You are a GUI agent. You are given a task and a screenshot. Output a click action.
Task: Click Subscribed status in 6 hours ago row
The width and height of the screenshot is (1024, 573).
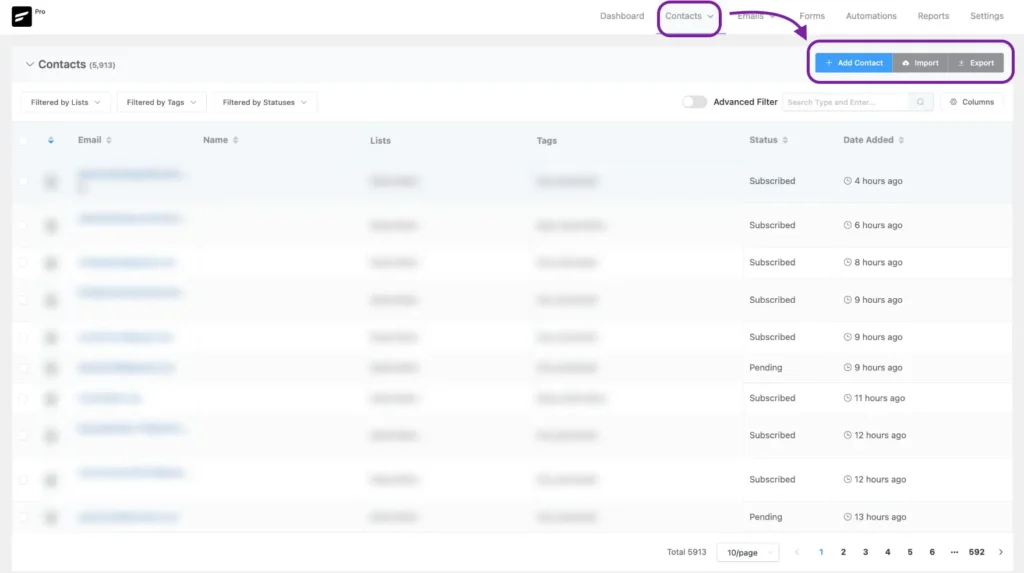(x=772, y=225)
